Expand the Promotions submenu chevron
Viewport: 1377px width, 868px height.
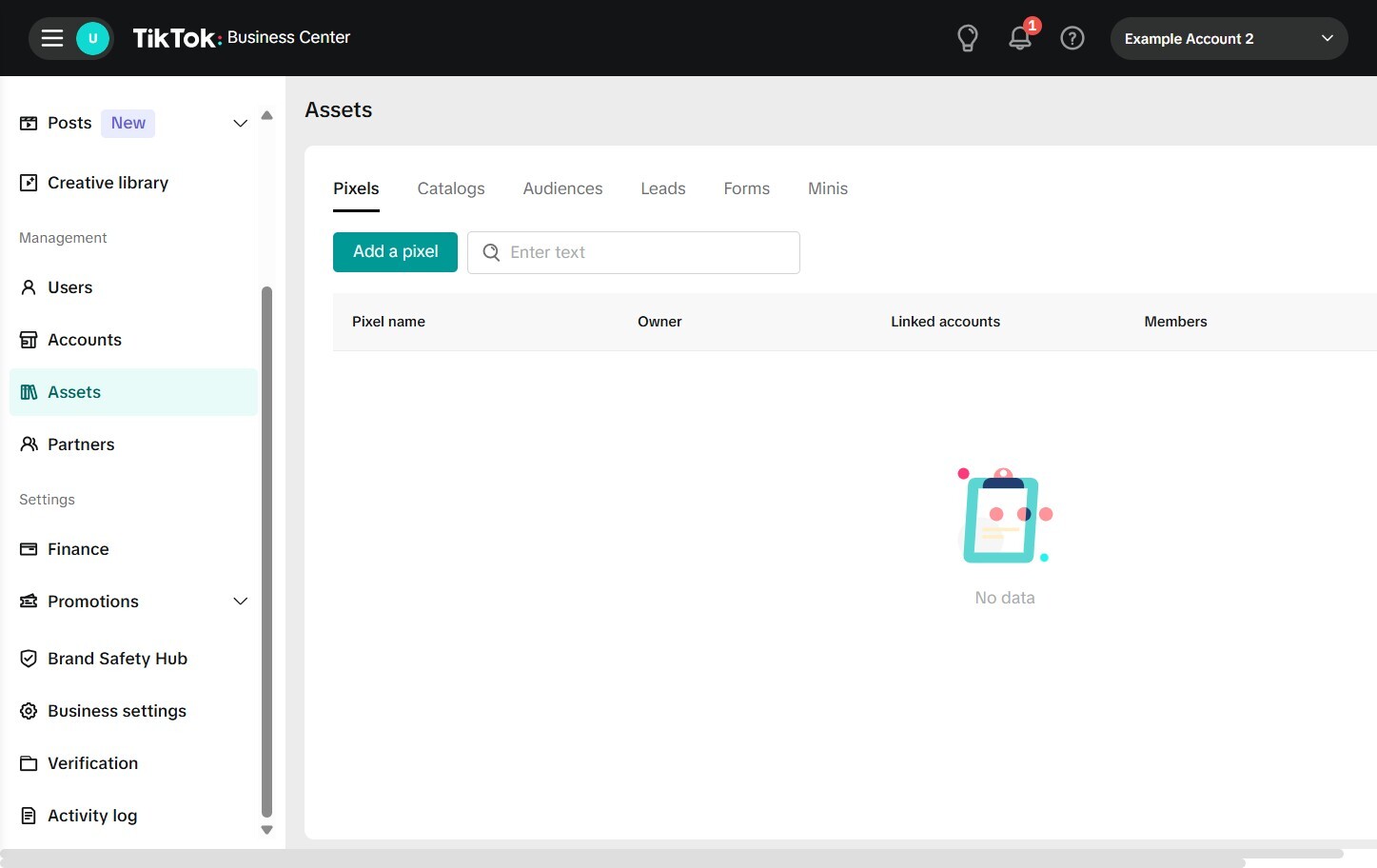click(x=240, y=602)
